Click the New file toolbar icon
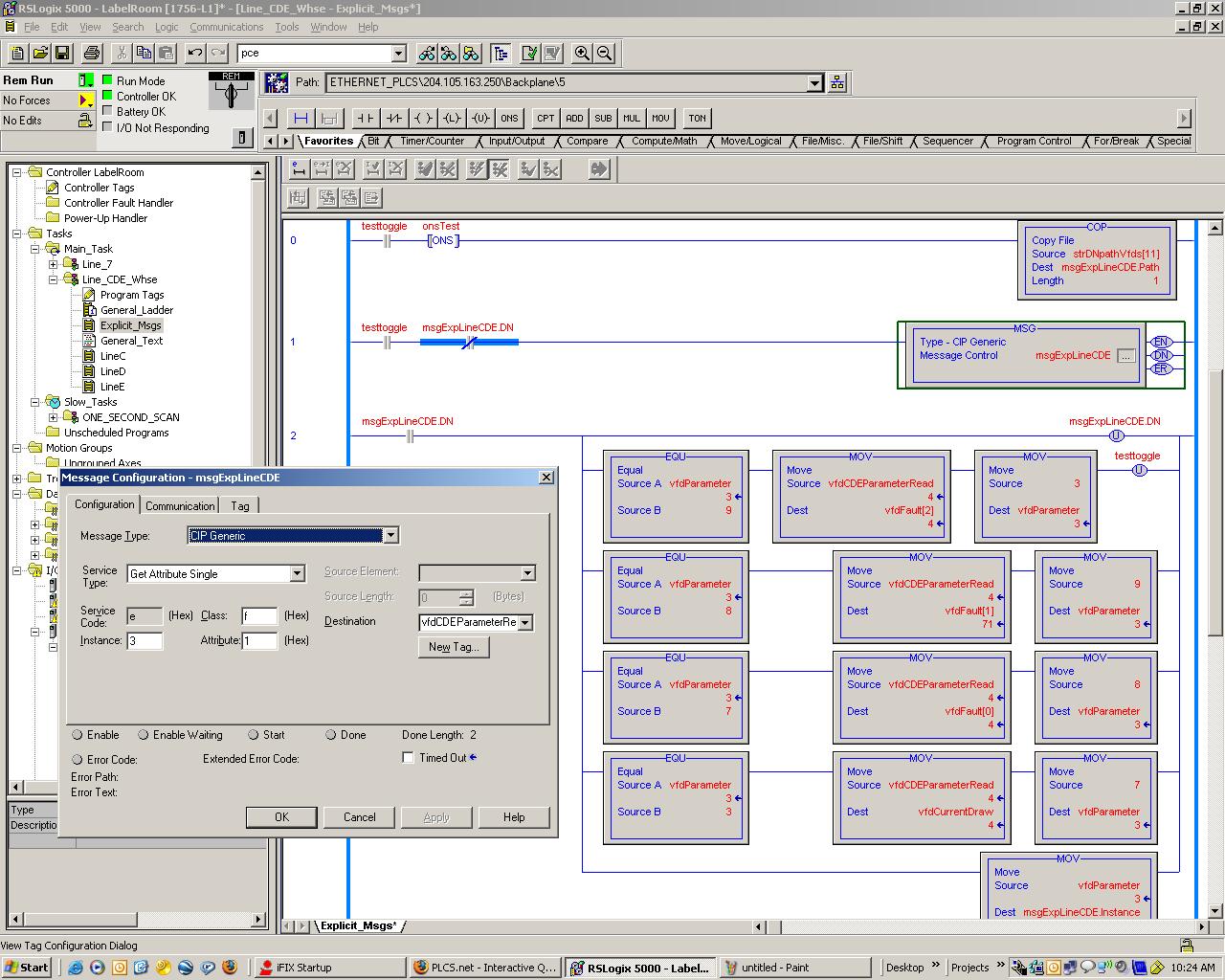This screenshot has height=980, width=1225. tap(17, 53)
